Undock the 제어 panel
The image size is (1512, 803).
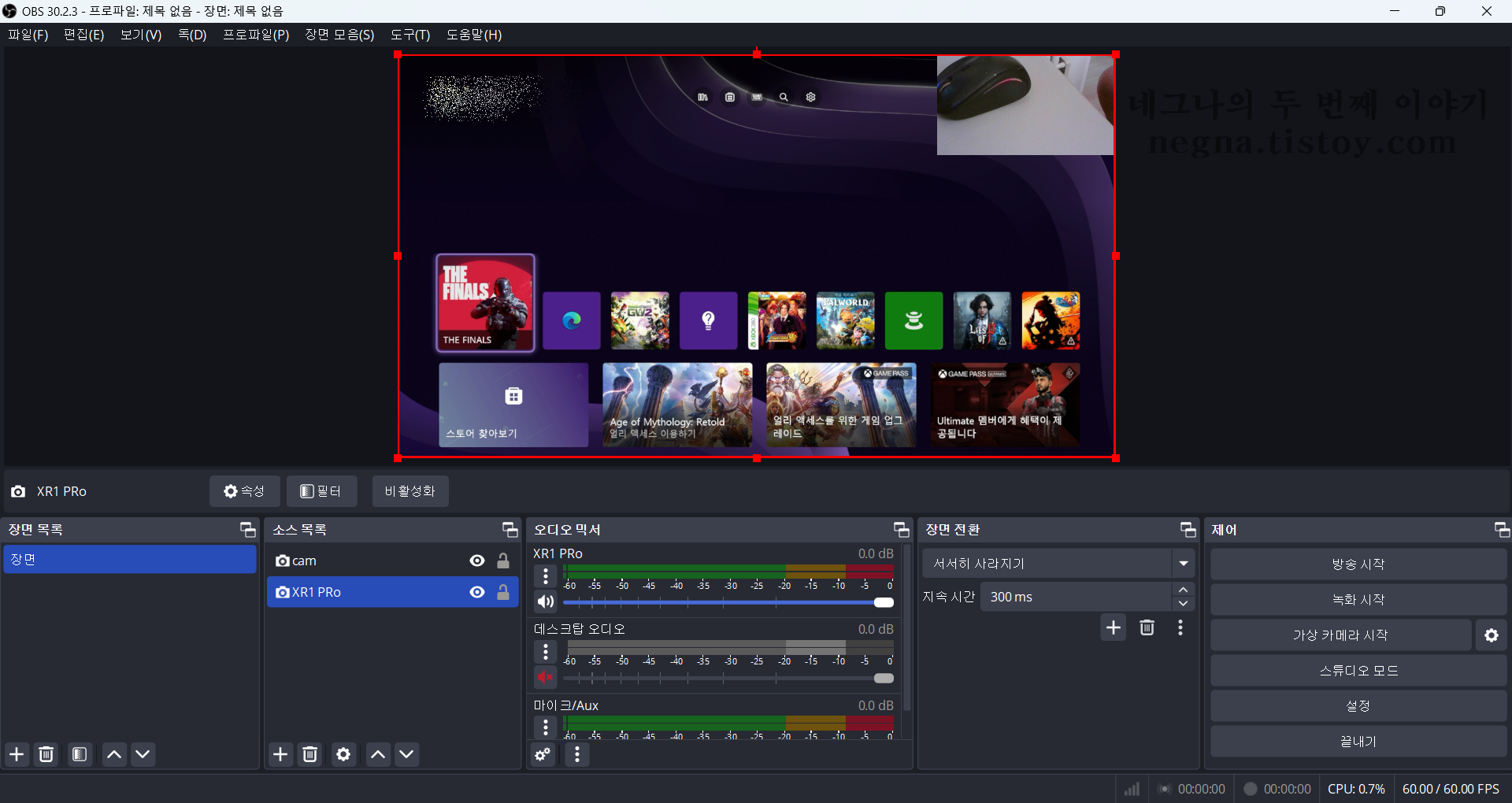click(x=1503, y=529)
